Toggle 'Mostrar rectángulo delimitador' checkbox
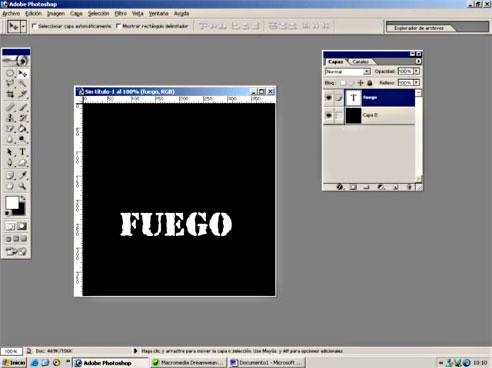The width and height of the screenshot is (492, 368). [118, 26]
